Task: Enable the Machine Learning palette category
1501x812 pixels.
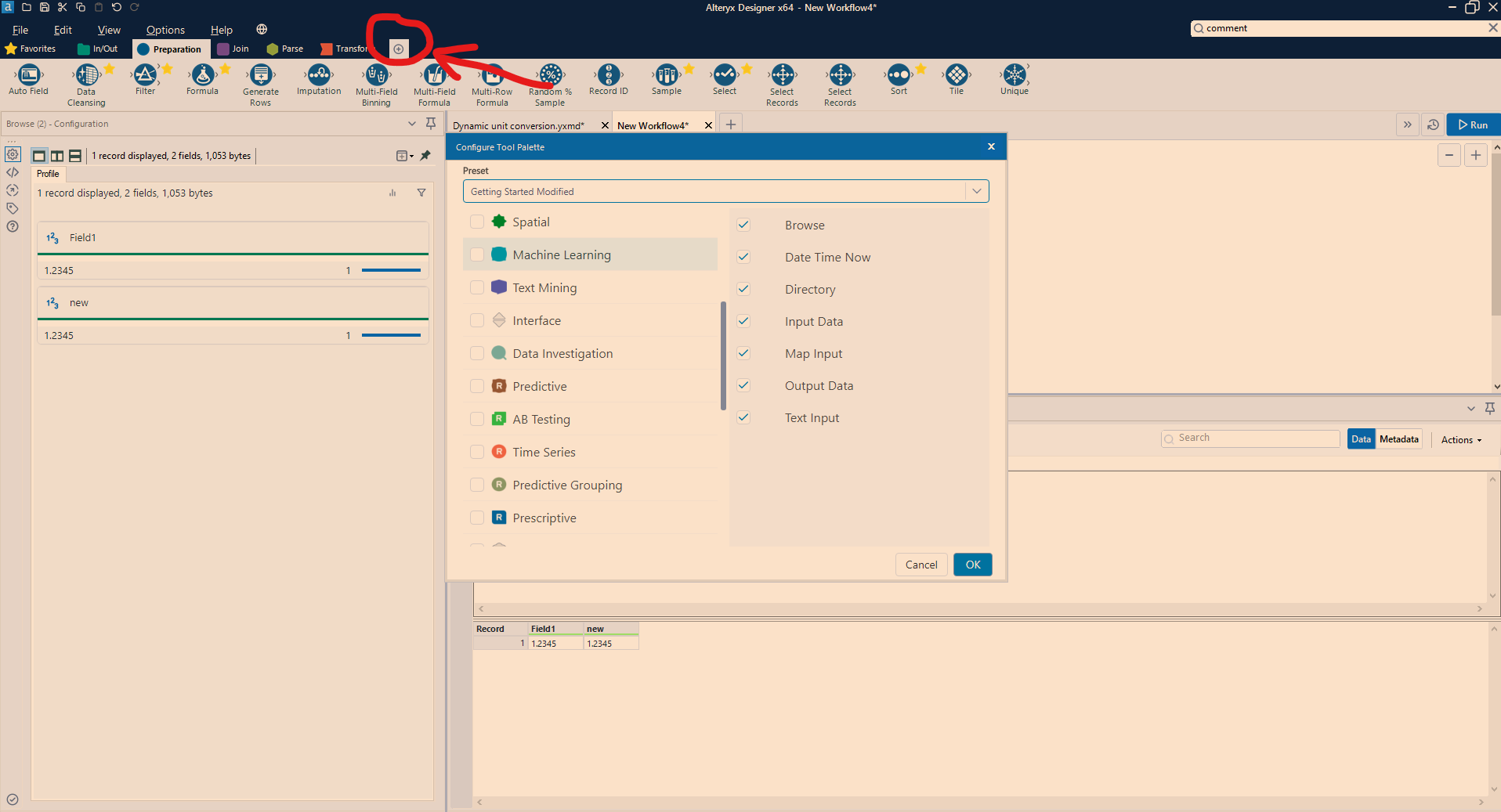Action: (477, 254)
